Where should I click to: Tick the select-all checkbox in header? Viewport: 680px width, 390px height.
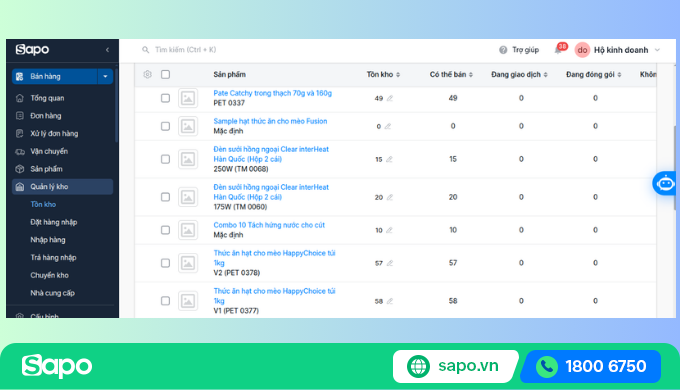pyautogui.click(x=165, y=74)
